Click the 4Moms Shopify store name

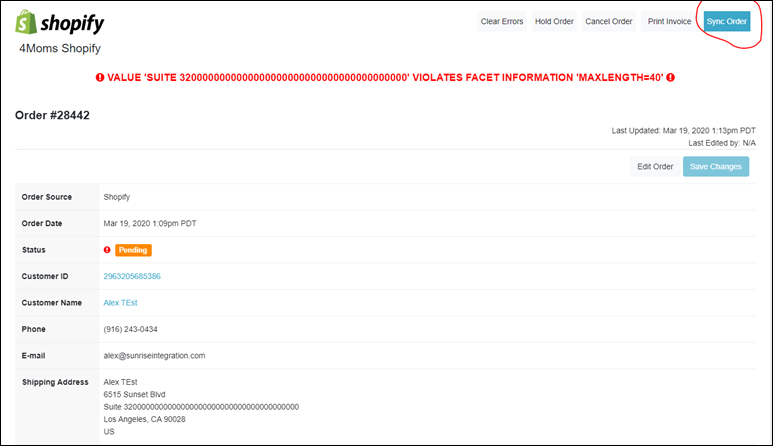tap(59, 48)
